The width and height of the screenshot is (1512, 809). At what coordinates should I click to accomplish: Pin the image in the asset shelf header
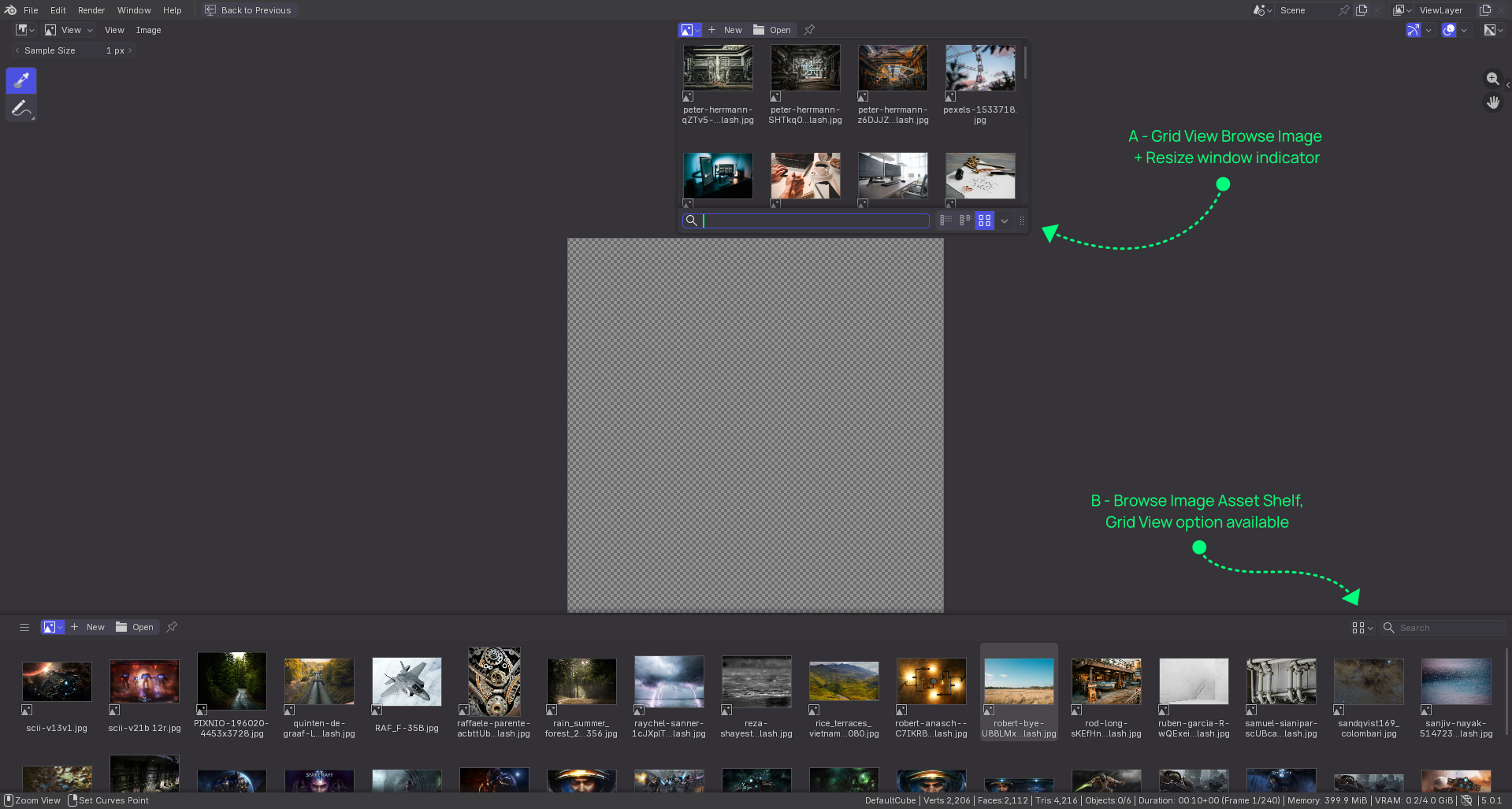172,627
